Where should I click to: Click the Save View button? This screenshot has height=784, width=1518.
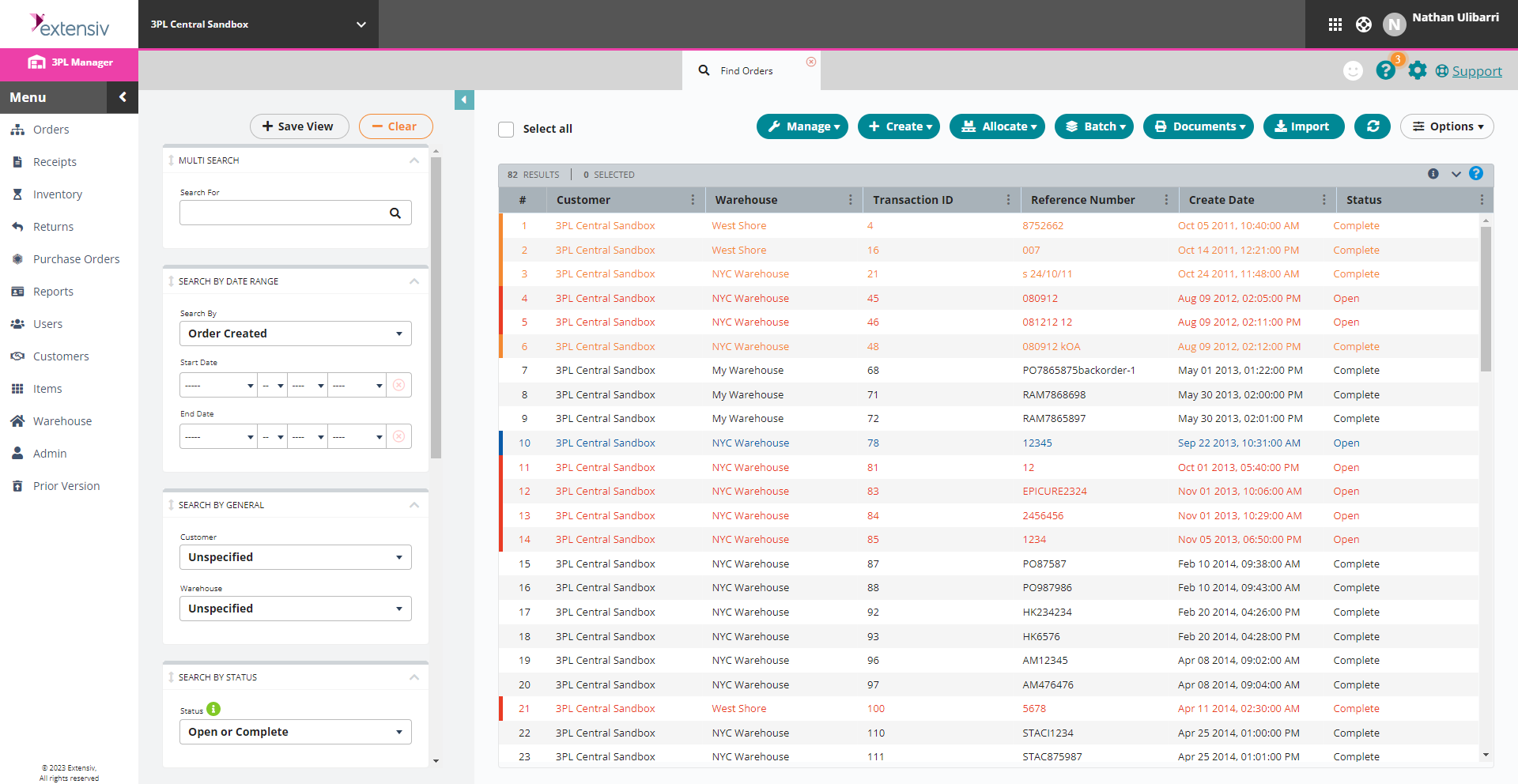click(x=299, y=126)
